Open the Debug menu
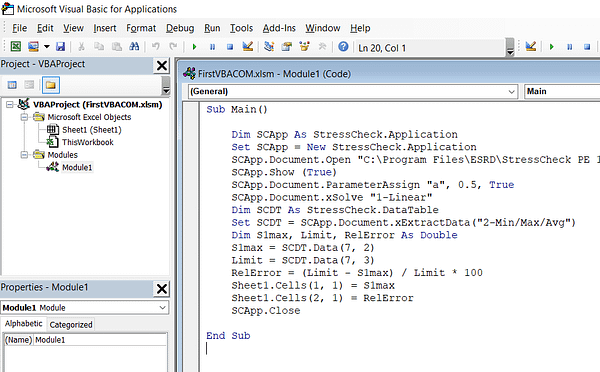The image size is (600, 372). coord(180,28)
